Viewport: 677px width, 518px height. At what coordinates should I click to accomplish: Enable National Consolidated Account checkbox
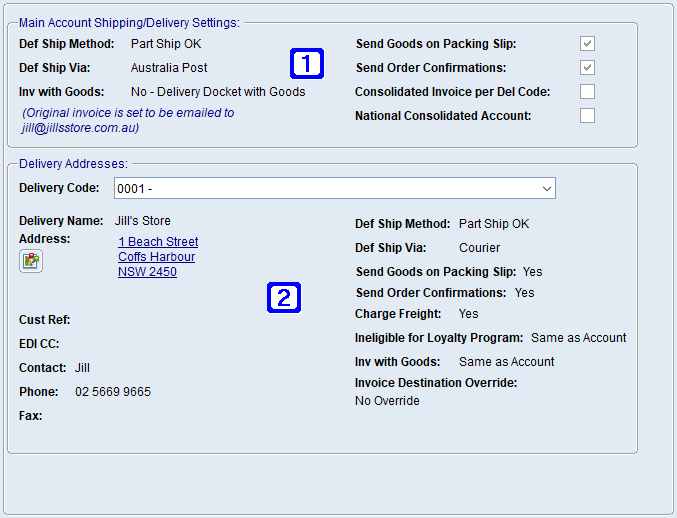tap(587, 116)
